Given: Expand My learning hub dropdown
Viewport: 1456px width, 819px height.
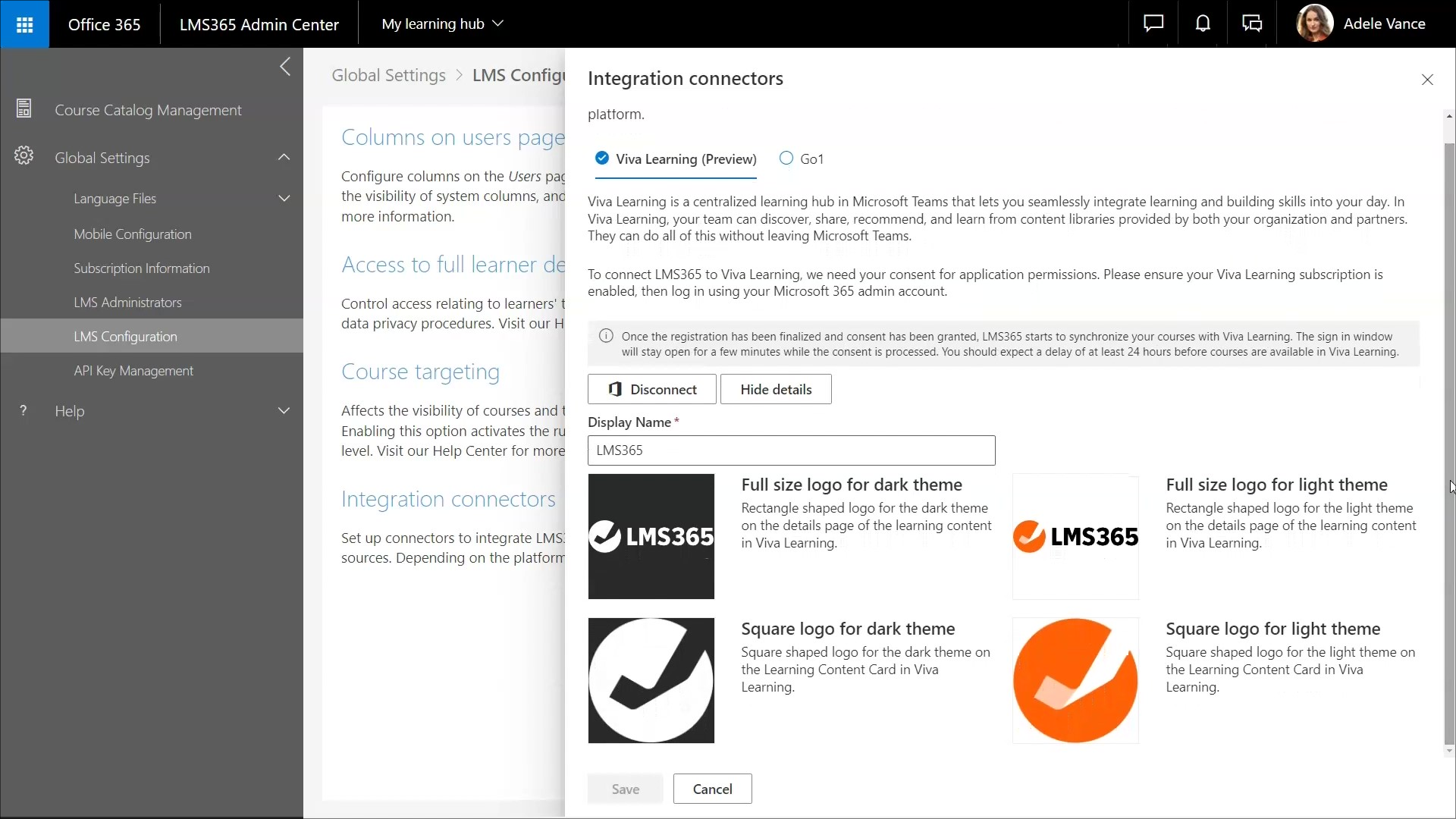Looking at the screenshot, I should (x=443, y=24).
